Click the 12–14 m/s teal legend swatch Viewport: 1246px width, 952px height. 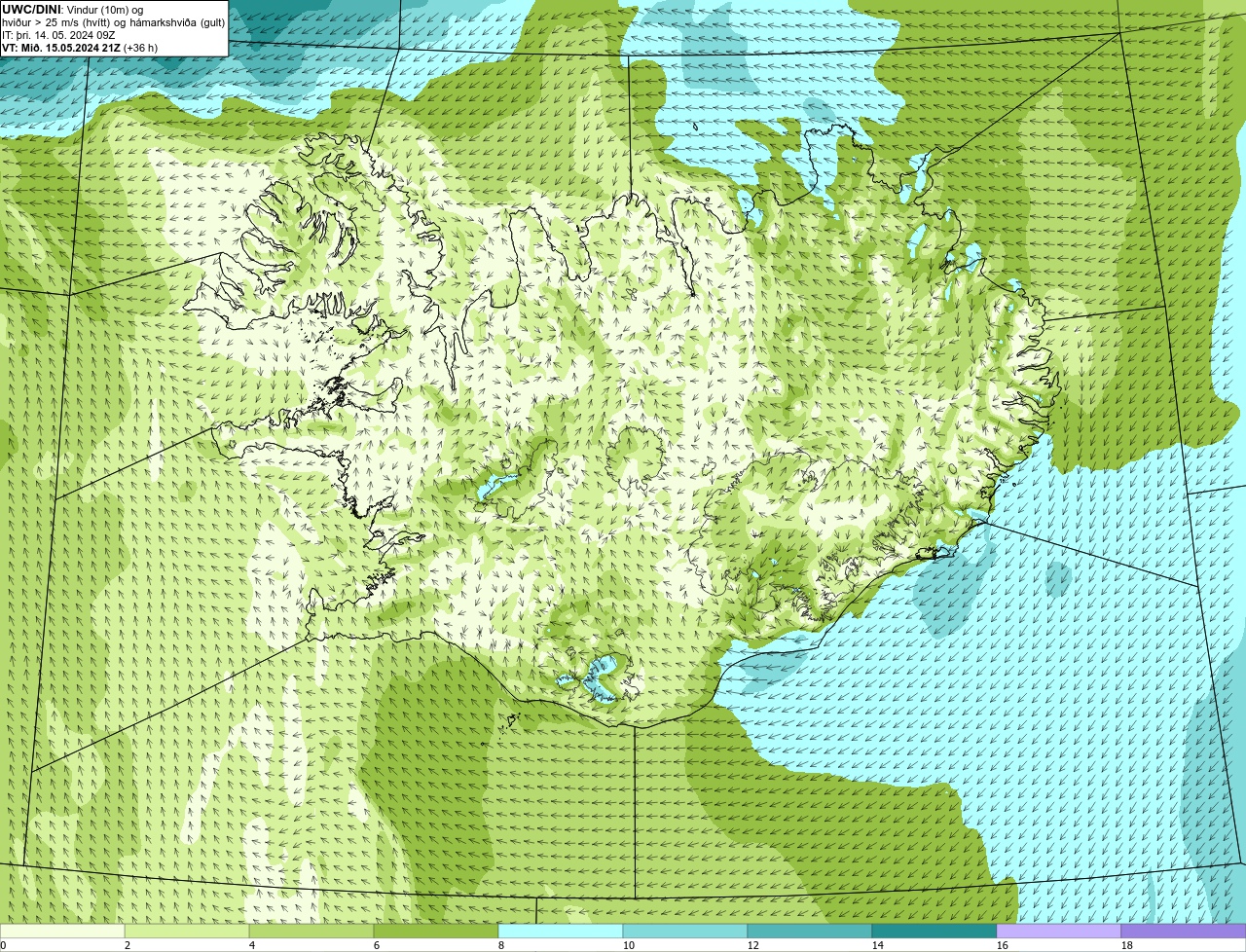tap(810, 931)
